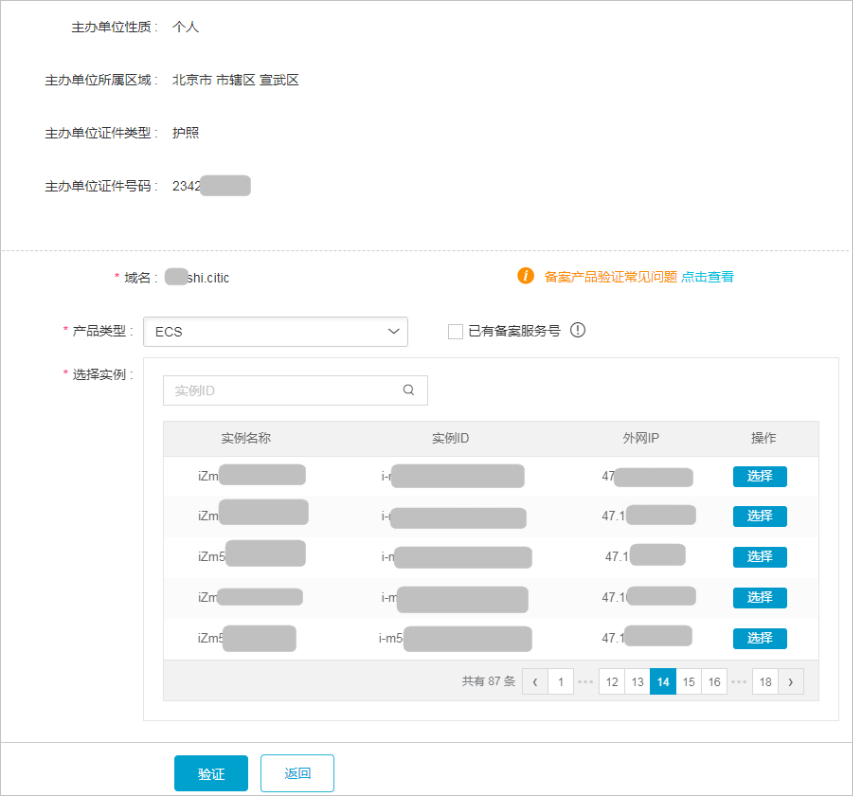Enable the 已有备案服务号 checkbox

pyautogui.click(x=456, y=331)
